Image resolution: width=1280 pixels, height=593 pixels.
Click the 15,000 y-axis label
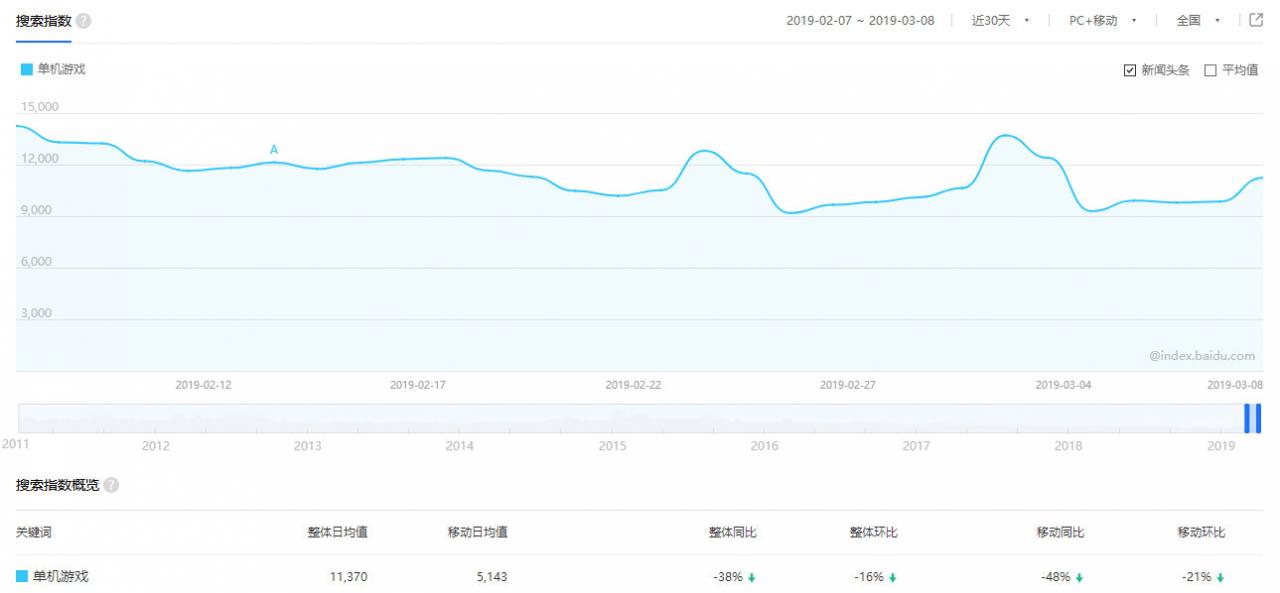click(41, 107)
